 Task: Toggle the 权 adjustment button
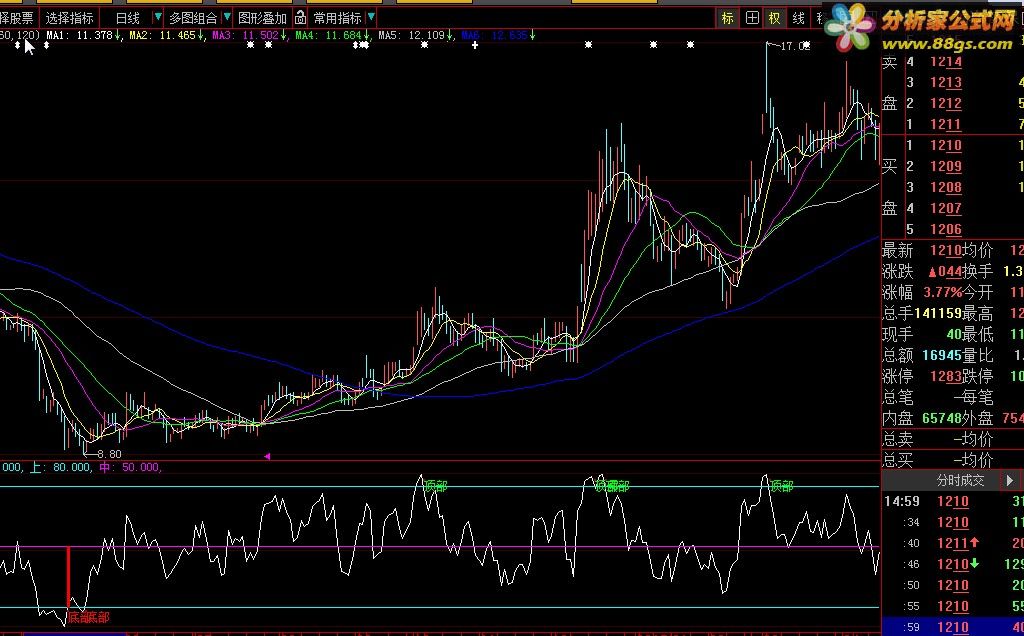(775, 18)
